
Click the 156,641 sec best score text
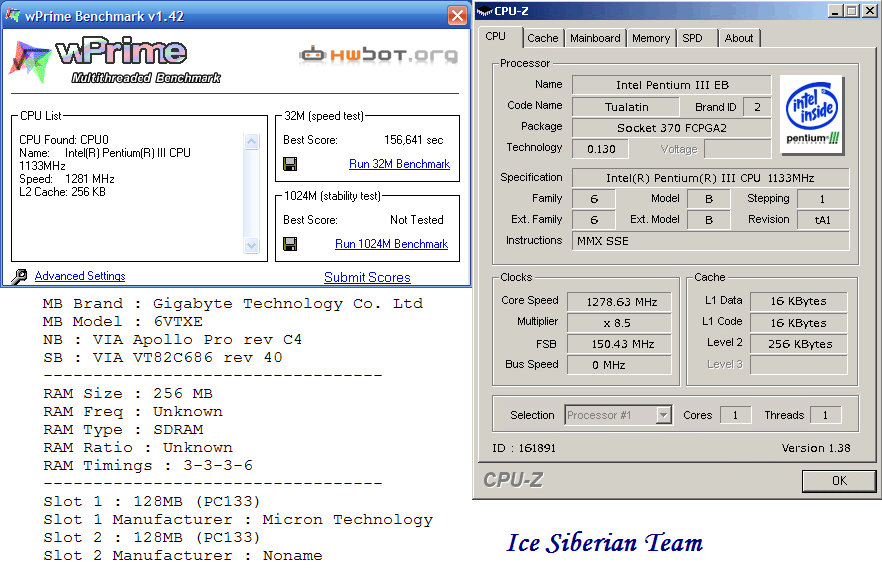[413, 140]
